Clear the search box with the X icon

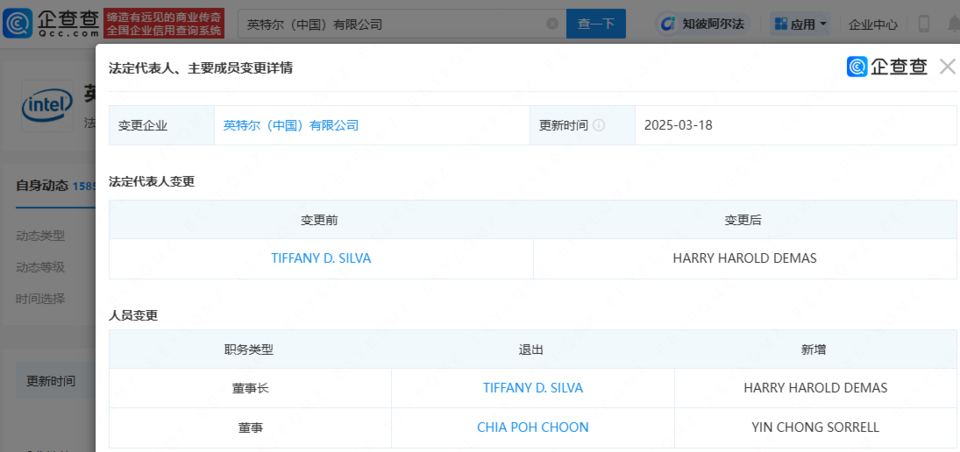(x=552, y=23)
